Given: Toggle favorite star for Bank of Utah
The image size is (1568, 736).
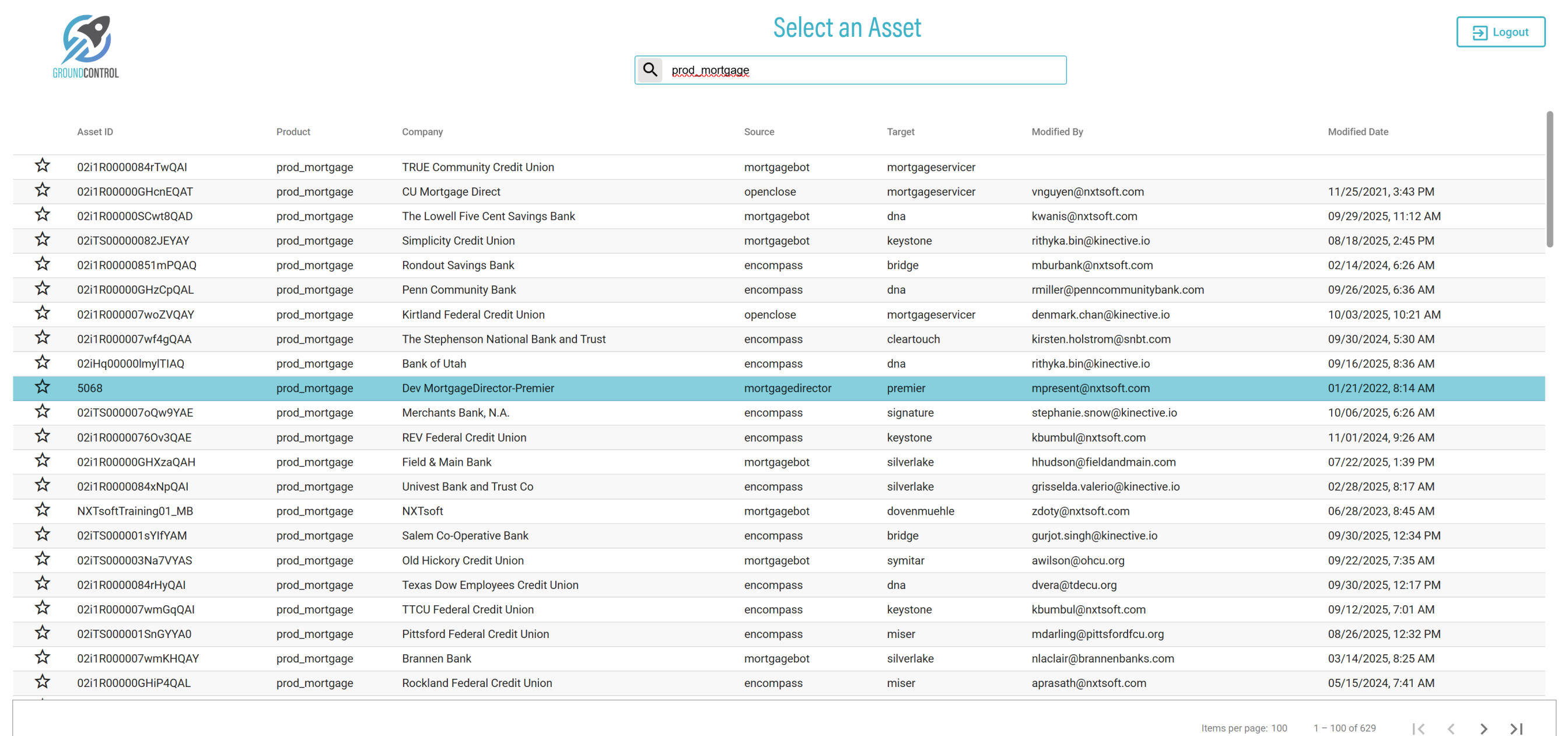Looking at the screenshot, I should tap(42, 363).
